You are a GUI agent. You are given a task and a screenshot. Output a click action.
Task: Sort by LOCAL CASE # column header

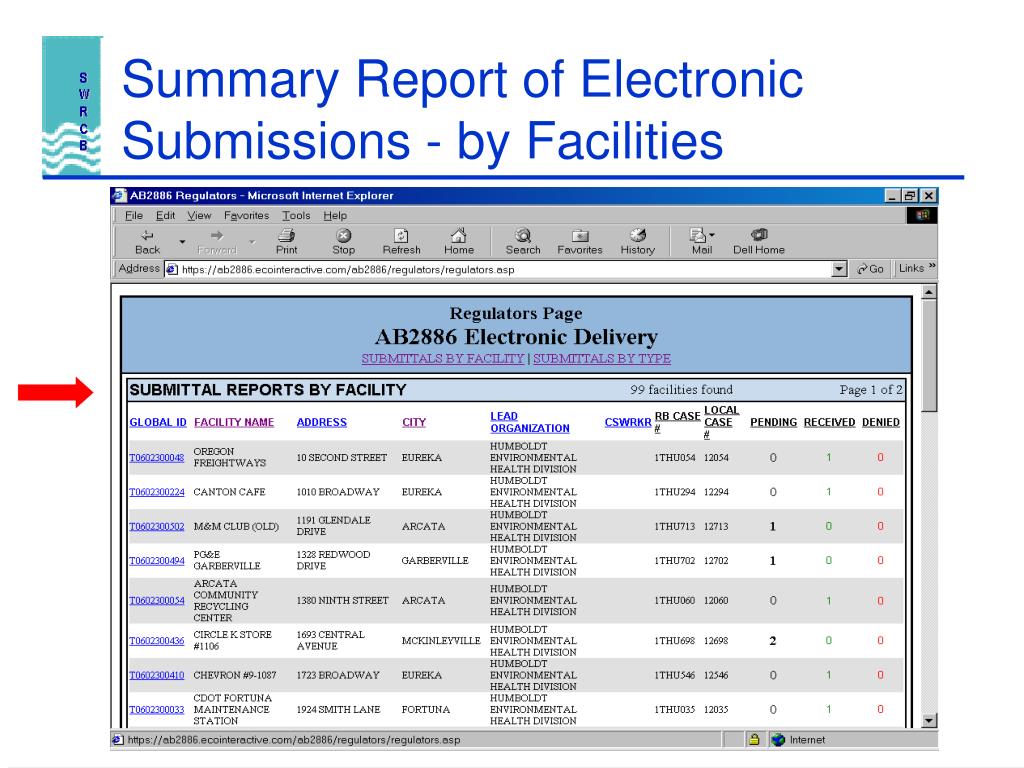721,422
